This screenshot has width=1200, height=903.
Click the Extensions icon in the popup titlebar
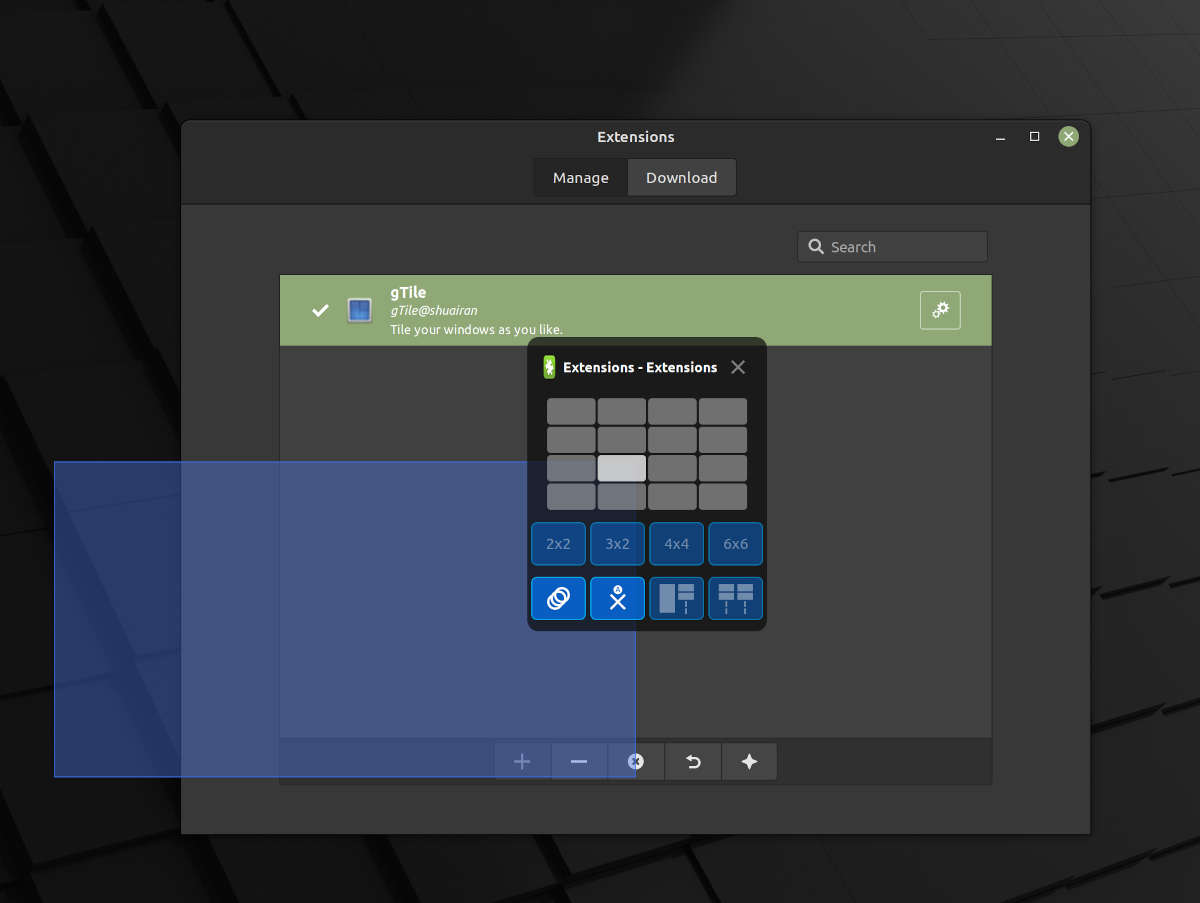click(x=548, y=367)
